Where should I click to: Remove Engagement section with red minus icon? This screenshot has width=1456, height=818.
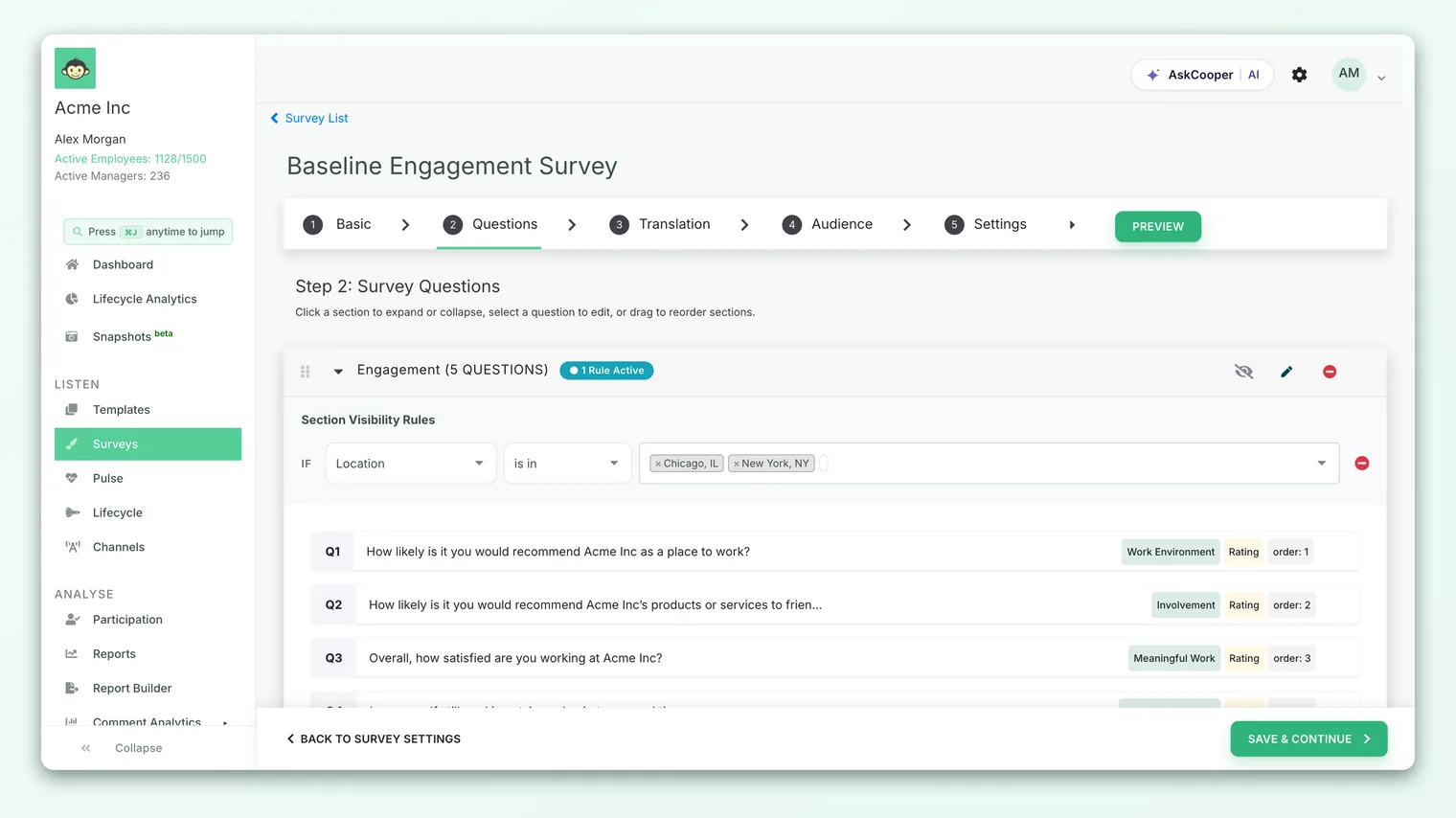1330,372
